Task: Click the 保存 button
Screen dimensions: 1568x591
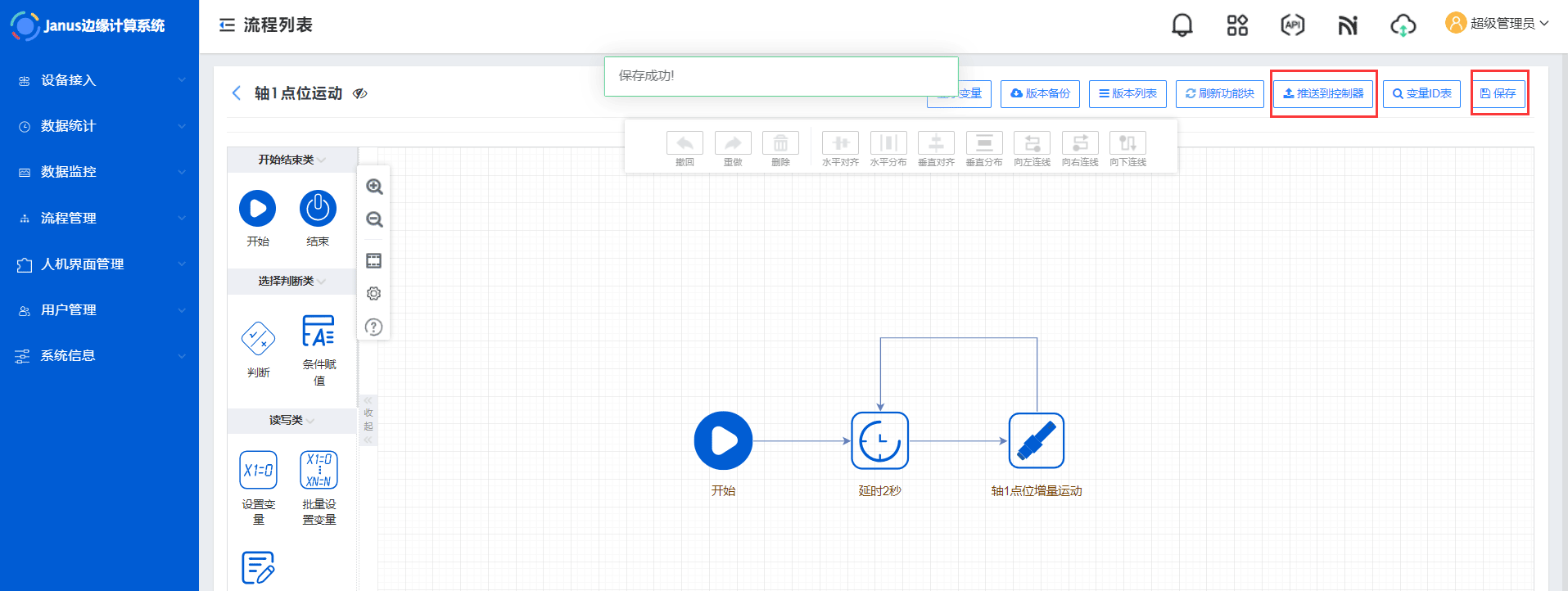Action: [x=1498, y=94]
